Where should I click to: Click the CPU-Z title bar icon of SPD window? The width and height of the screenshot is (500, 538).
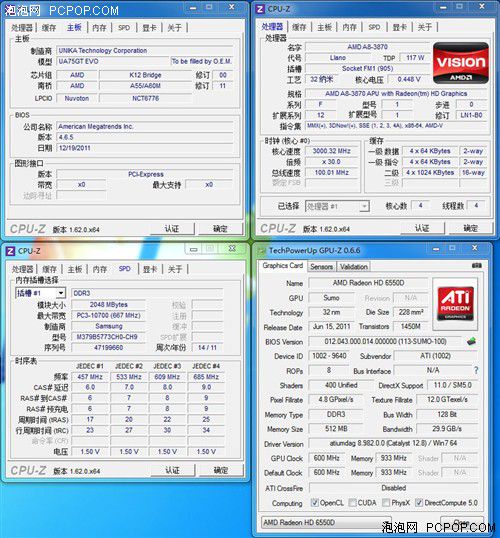10,251
